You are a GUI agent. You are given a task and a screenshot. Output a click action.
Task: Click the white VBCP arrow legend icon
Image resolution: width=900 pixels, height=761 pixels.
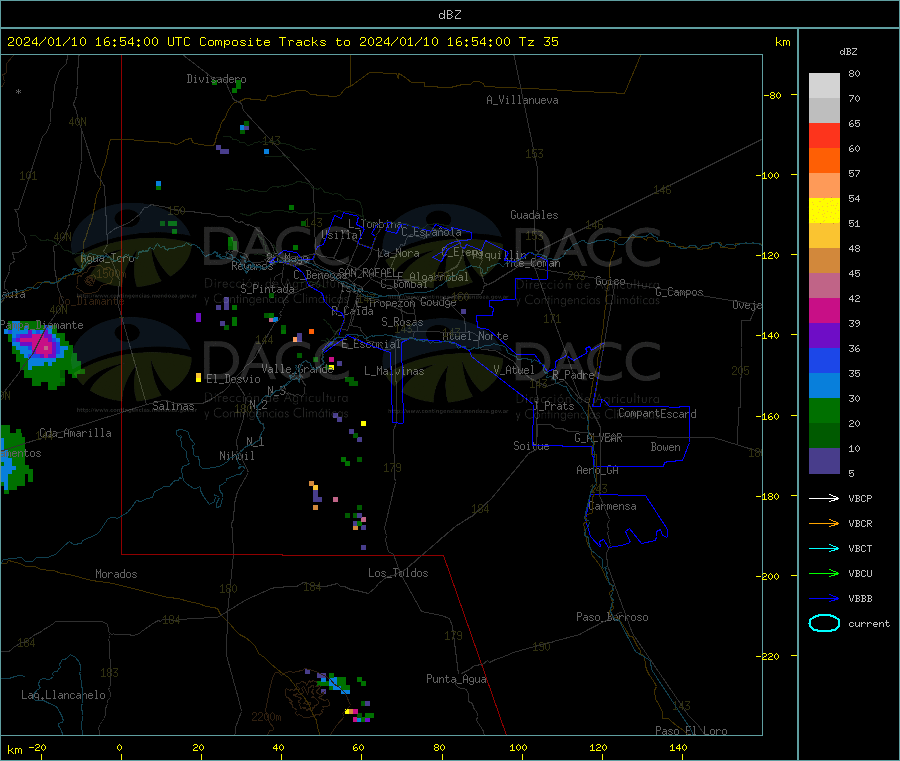pos(824,498)
